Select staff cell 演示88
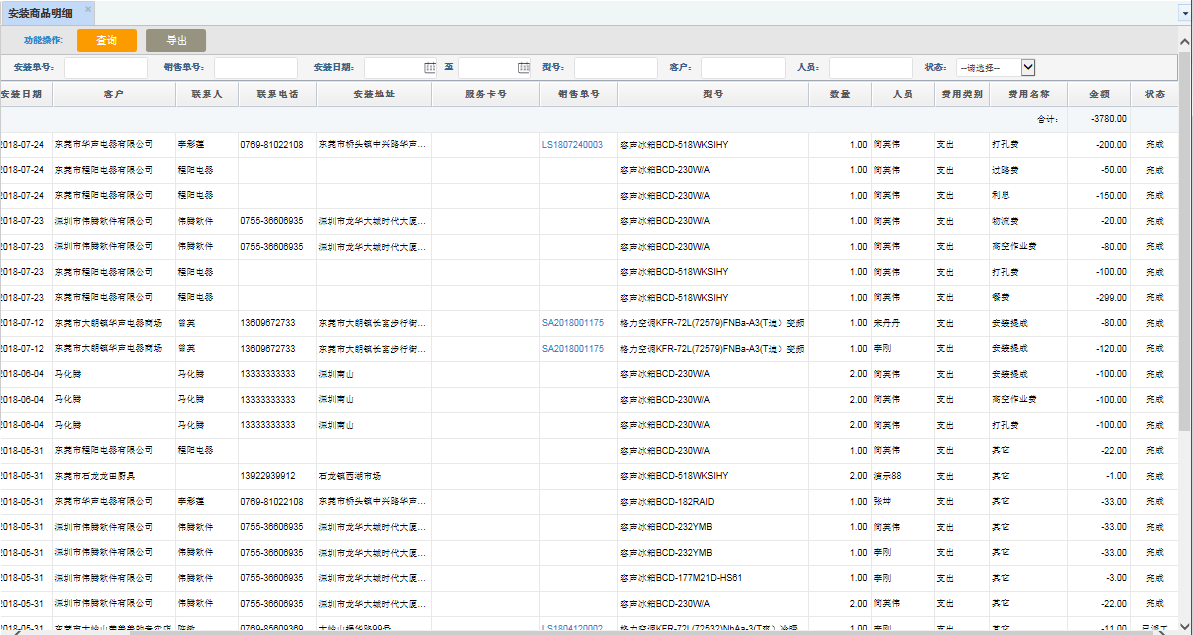The width and height of the screenshot is (1193, 635). pyautogui.click(x=903, y=476)
